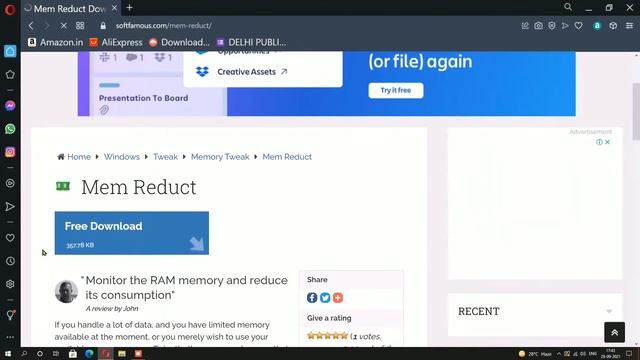Open a new tab with plus
The height and width of the screenshot is (360, 640).
coord(129,8)
